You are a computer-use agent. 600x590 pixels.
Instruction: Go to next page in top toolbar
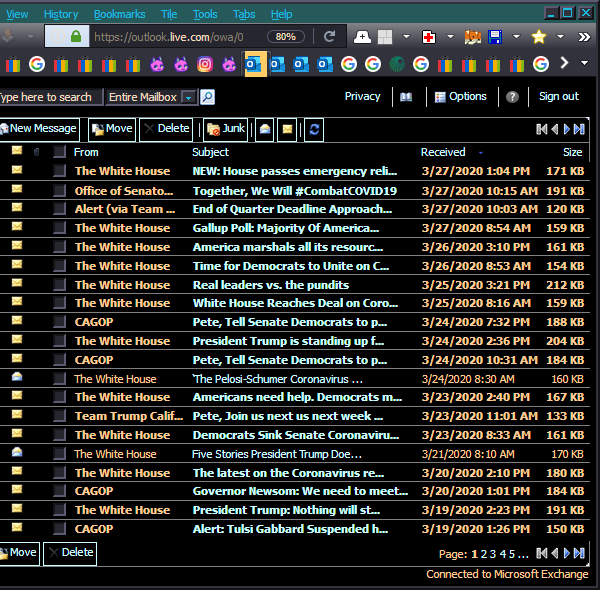coord(567,129)
